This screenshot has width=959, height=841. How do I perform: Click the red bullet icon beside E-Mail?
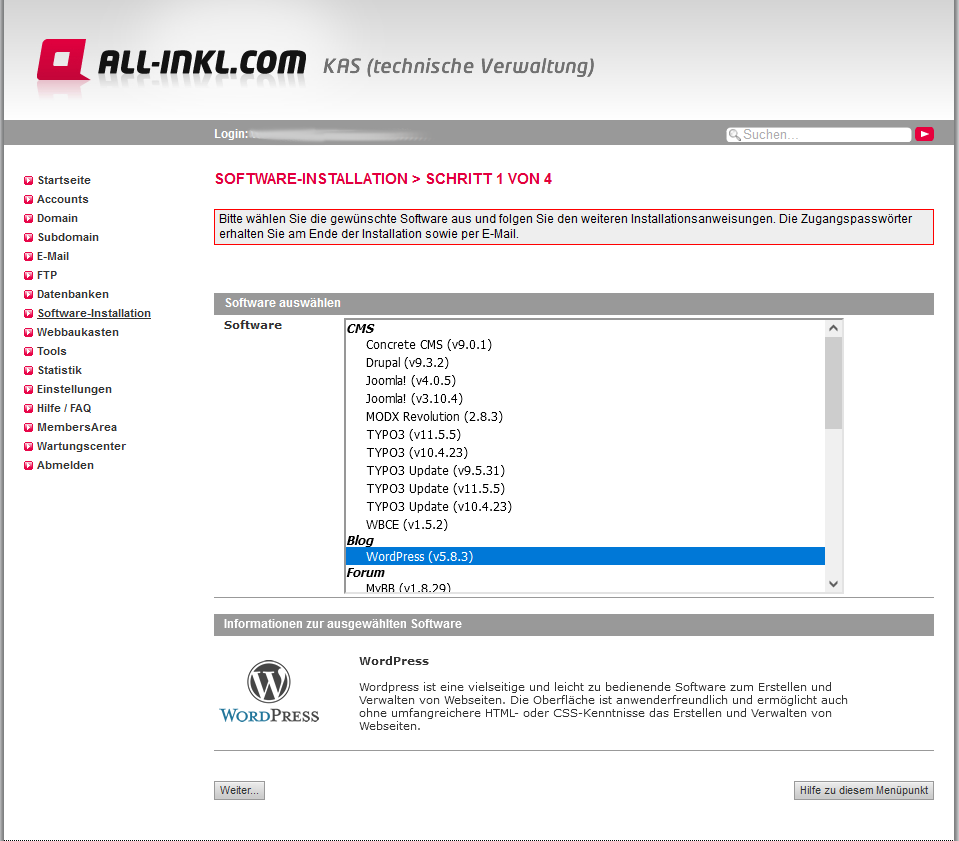click(28, 256)
